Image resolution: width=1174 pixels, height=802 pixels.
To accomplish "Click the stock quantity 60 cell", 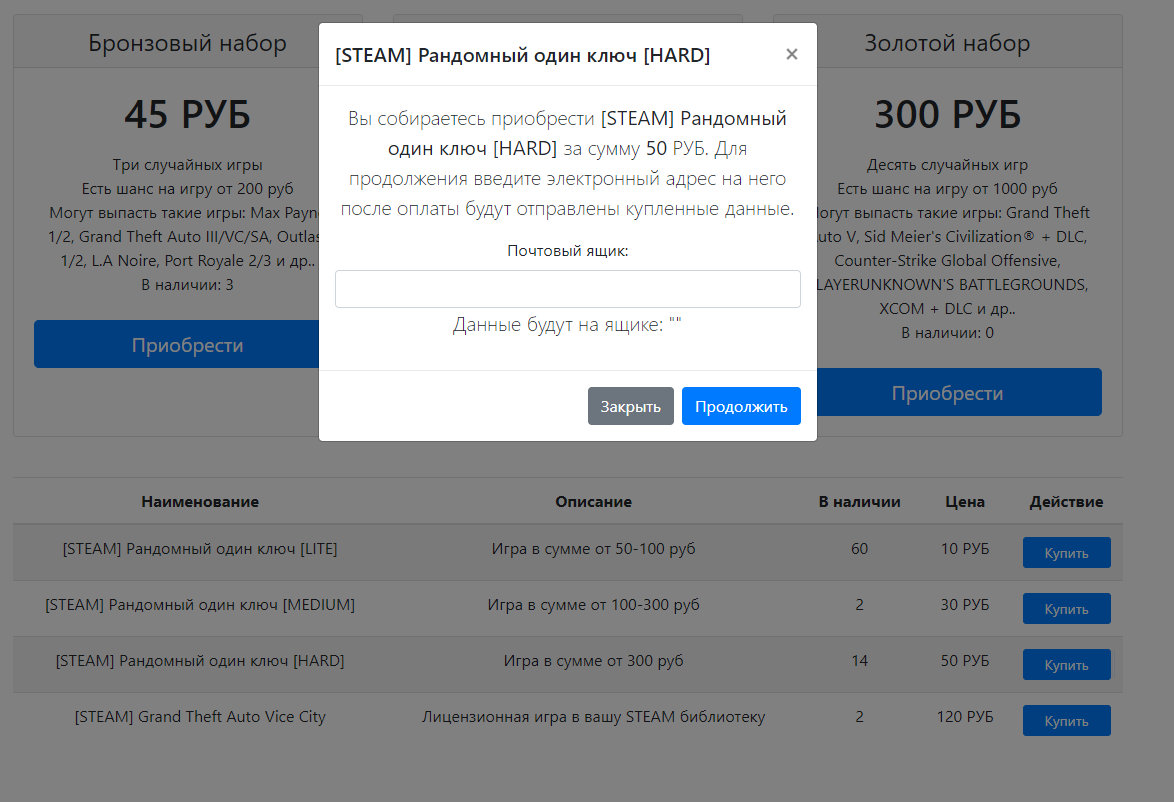I will 860,549.
